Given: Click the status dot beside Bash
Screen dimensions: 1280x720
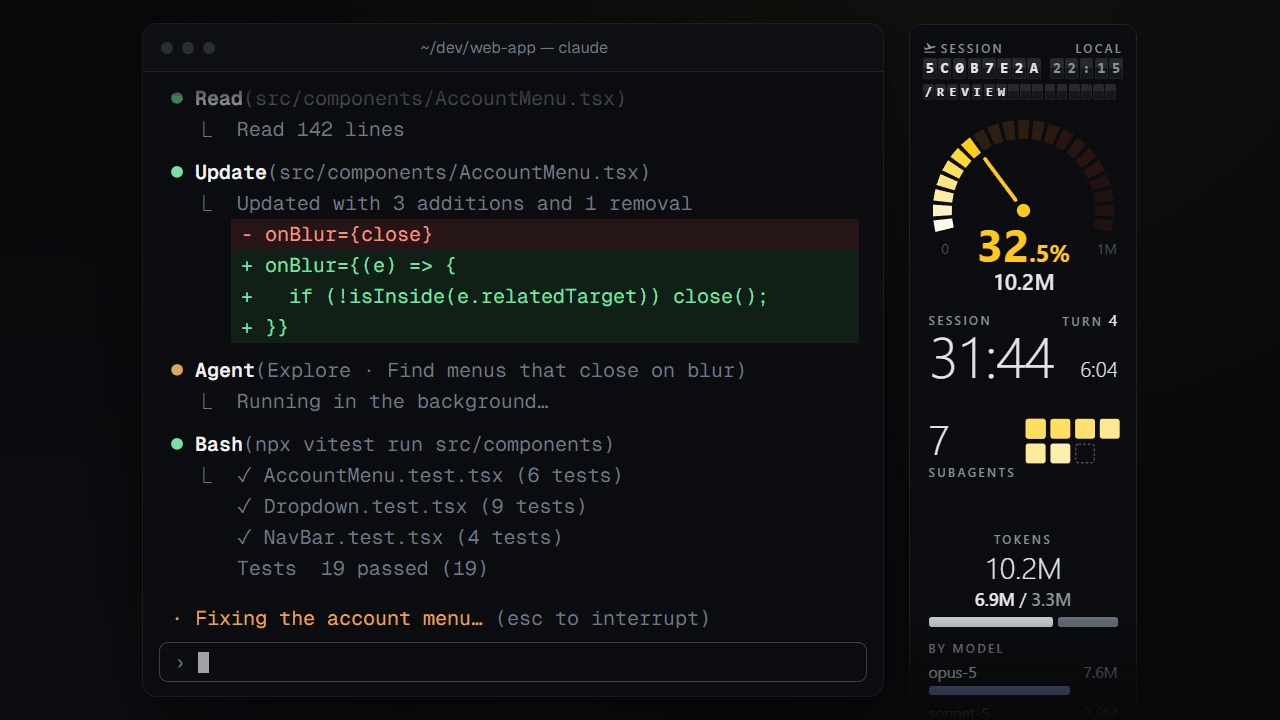Looking at the screenshot, I should pos(177,444).
